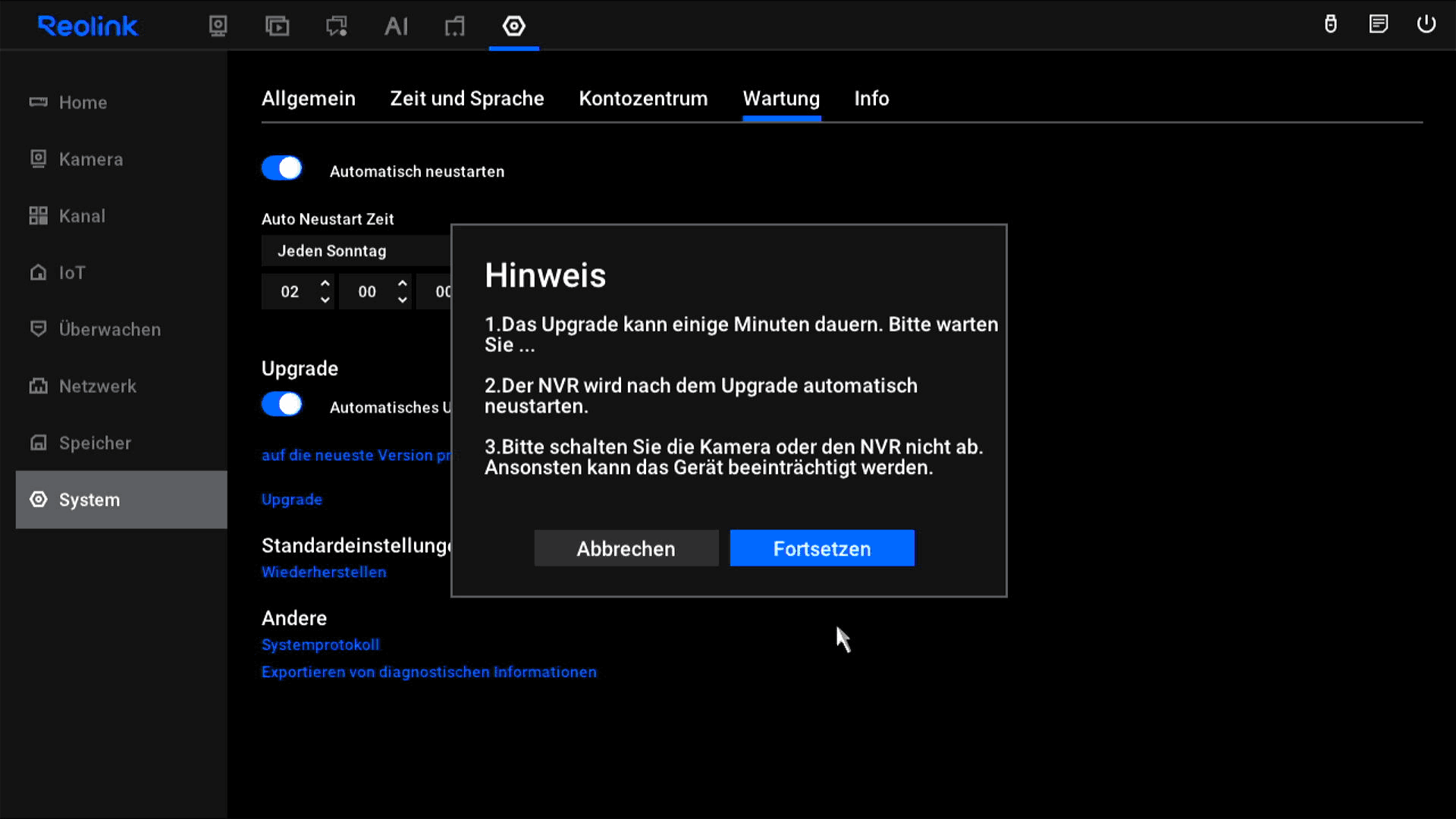Increase the minute value 00

(x=403, y=284)
